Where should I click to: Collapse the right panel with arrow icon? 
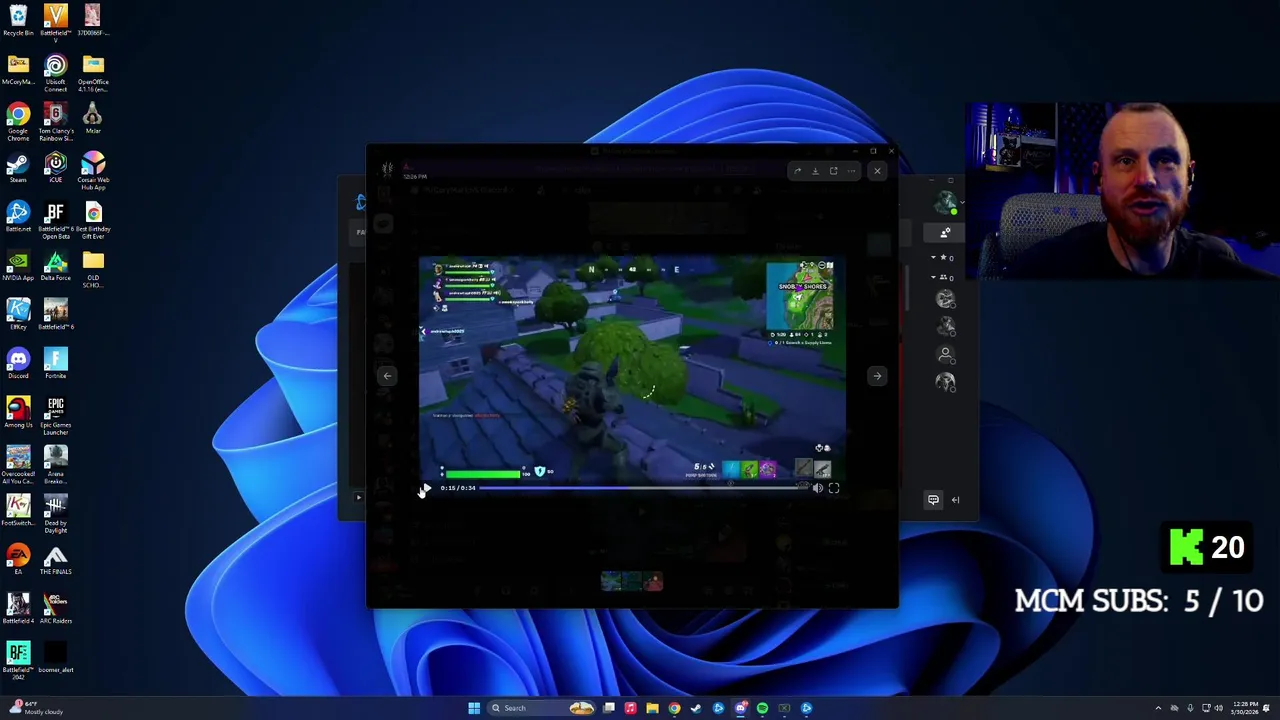955,500
